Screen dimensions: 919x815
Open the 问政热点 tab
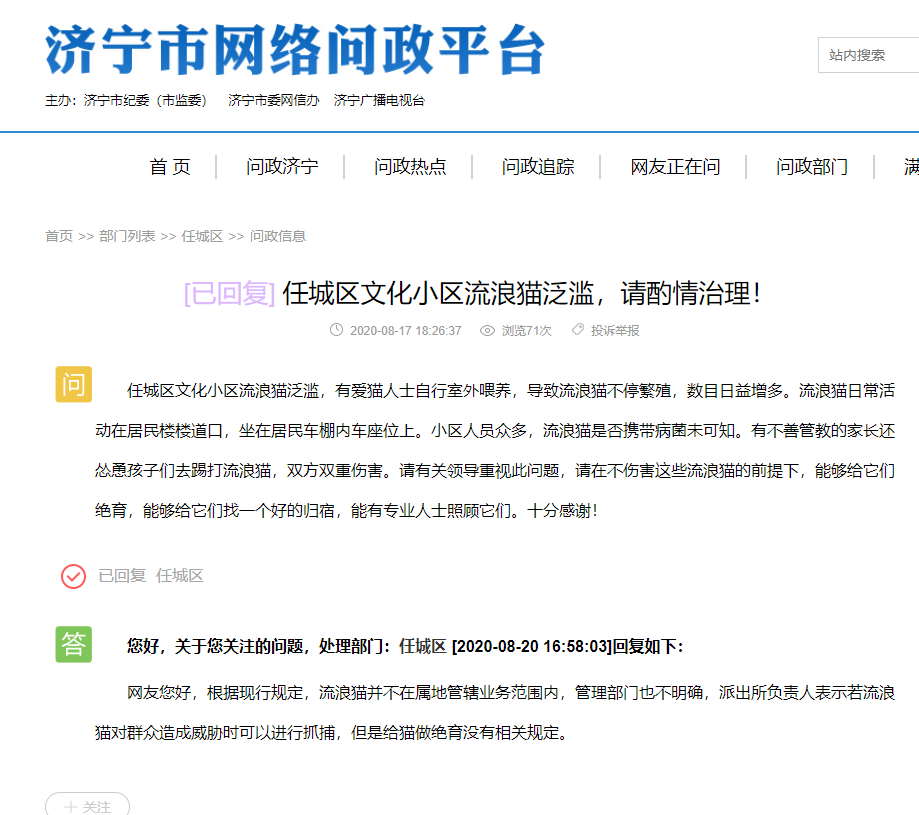(x=410, y=167)
